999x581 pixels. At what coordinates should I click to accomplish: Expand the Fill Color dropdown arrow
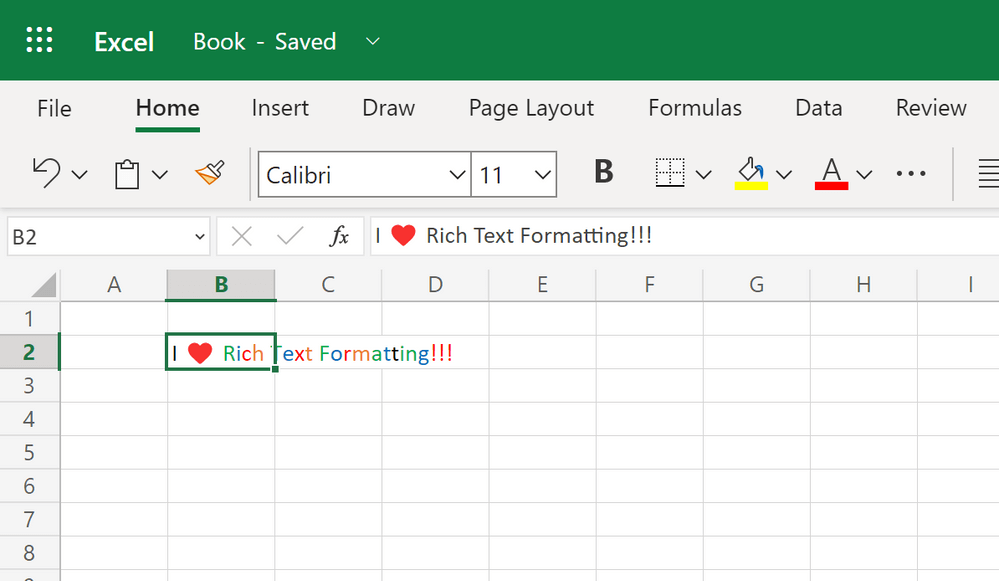(x=784, y=175)
